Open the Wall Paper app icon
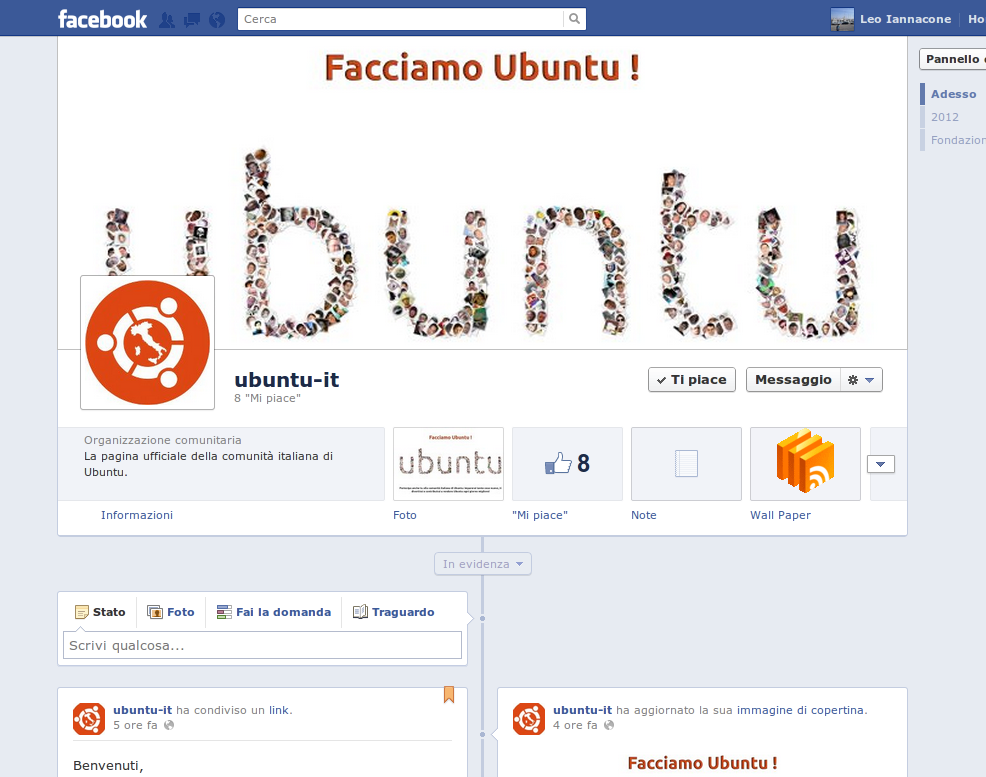 [805, 464]
